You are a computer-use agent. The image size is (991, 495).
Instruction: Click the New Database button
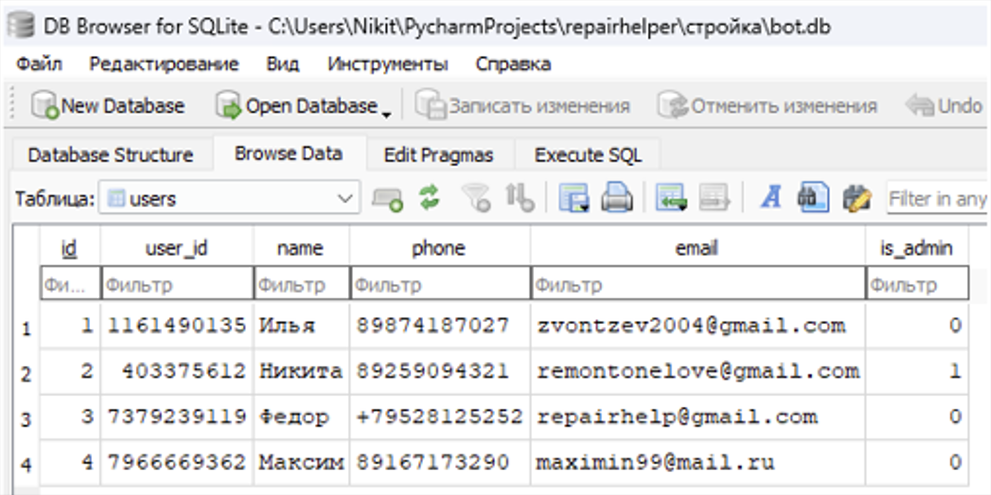tap(108, 106)
